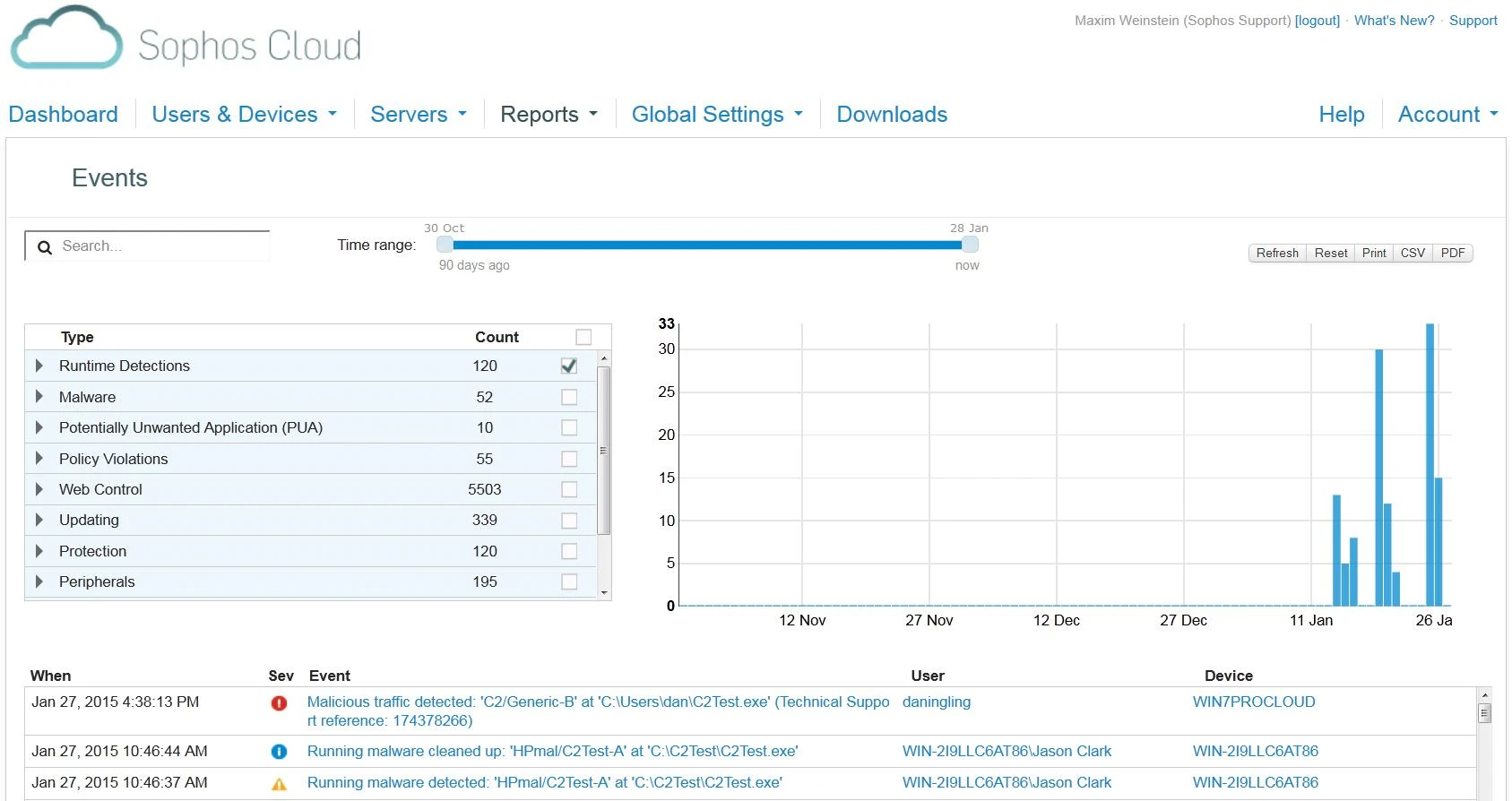Expand the Malware type row
Screen dimensions: 1512x801
pos(39,397)
